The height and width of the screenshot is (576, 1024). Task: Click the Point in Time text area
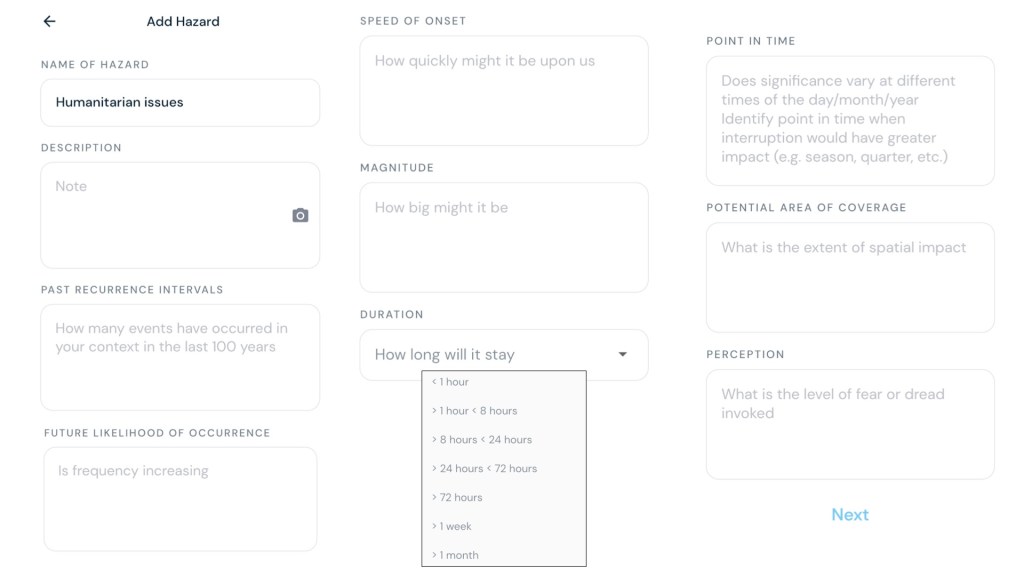[850, 121]
